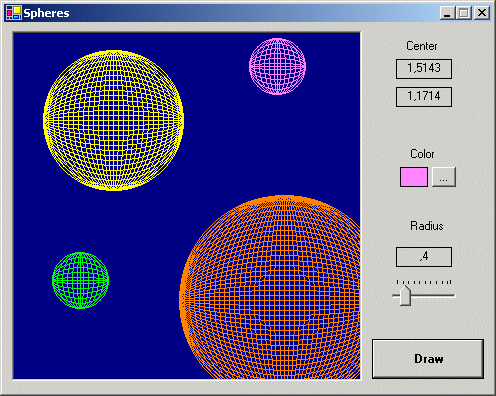Focus the first Center field showing 1,5143
The image size is (496, 396).
point(424,69)
